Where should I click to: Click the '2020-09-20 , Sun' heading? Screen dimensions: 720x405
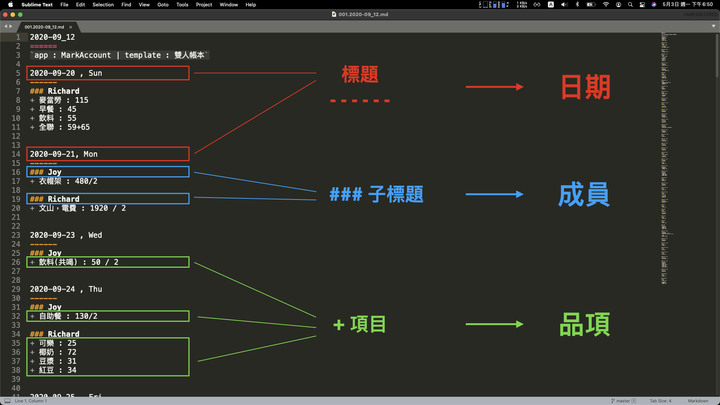click(x=66, y=73)
